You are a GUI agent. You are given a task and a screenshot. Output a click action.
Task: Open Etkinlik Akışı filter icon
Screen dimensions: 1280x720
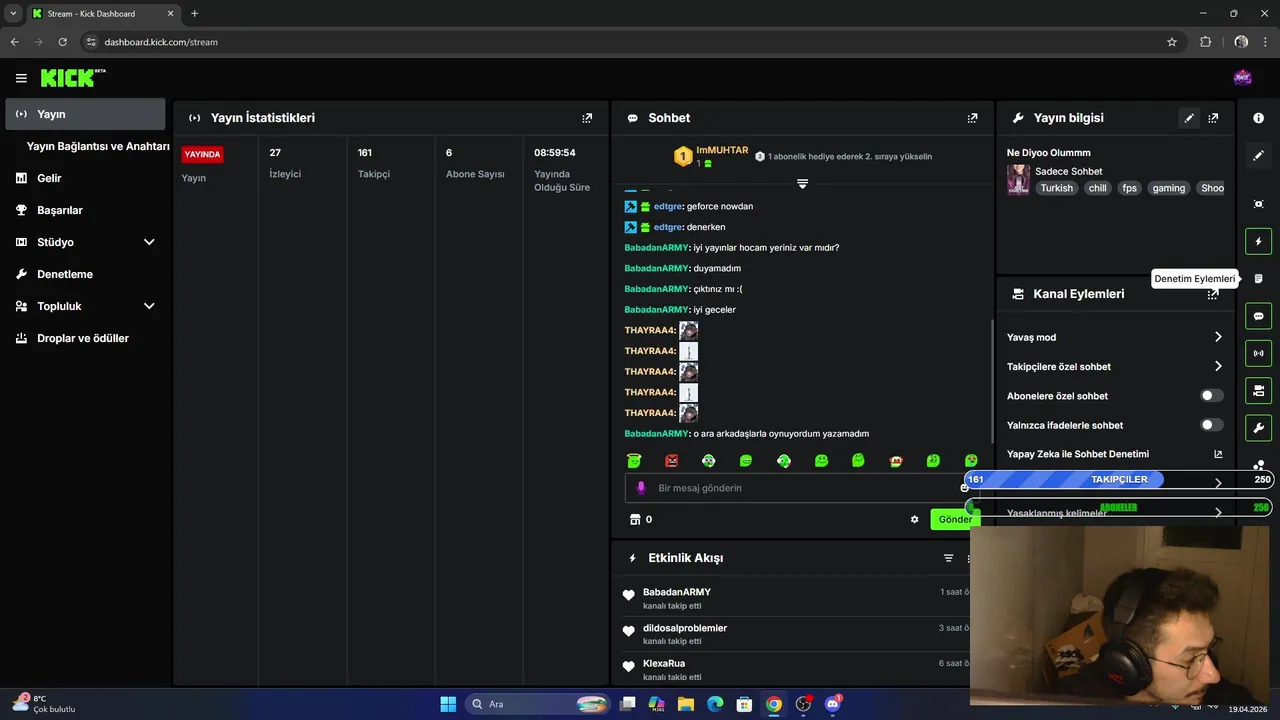point(948,558)
